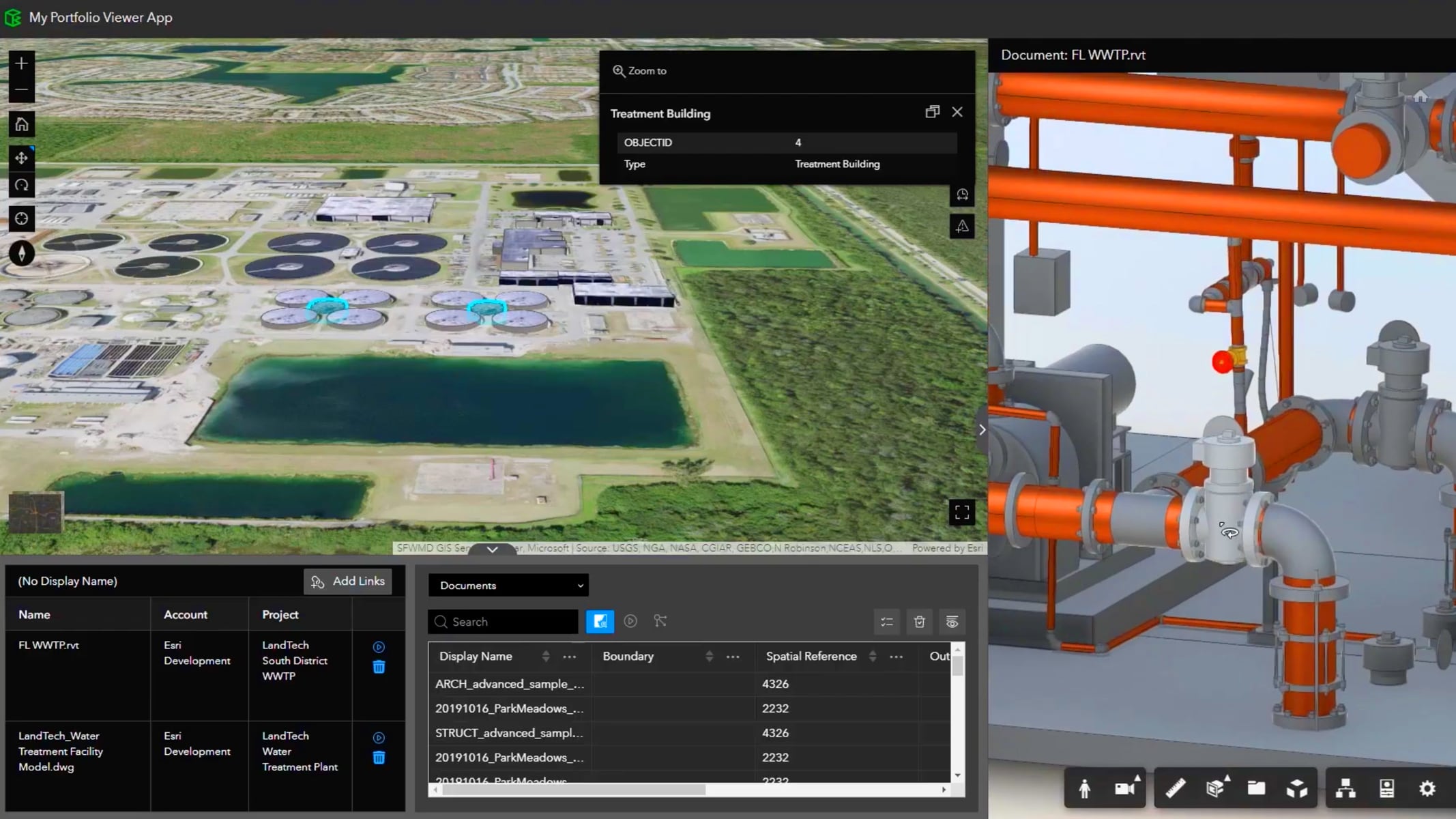Select the compass orientation tool

(x=21, y=253)
